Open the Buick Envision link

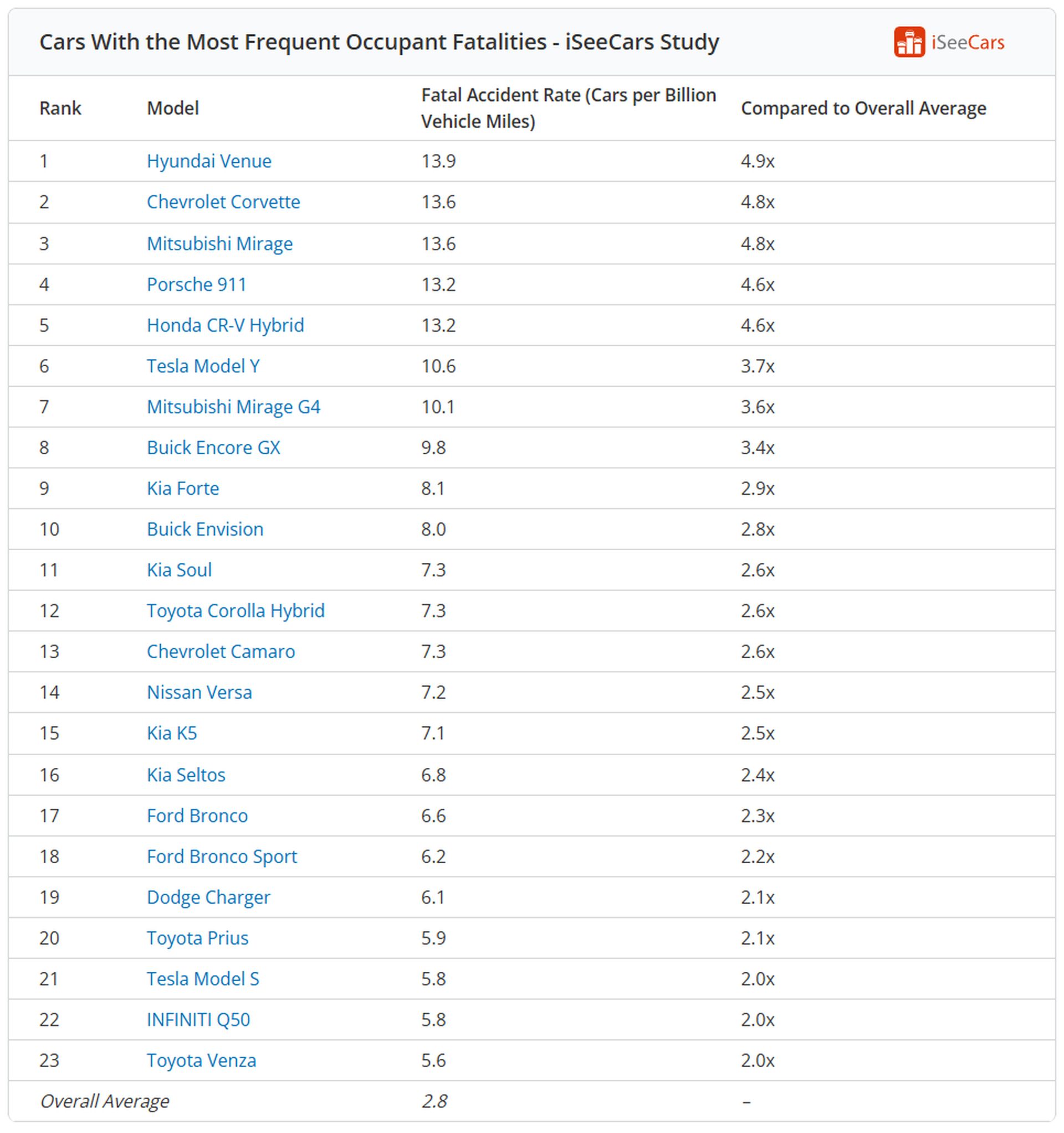pyautogui.click(x=204, y=530)
